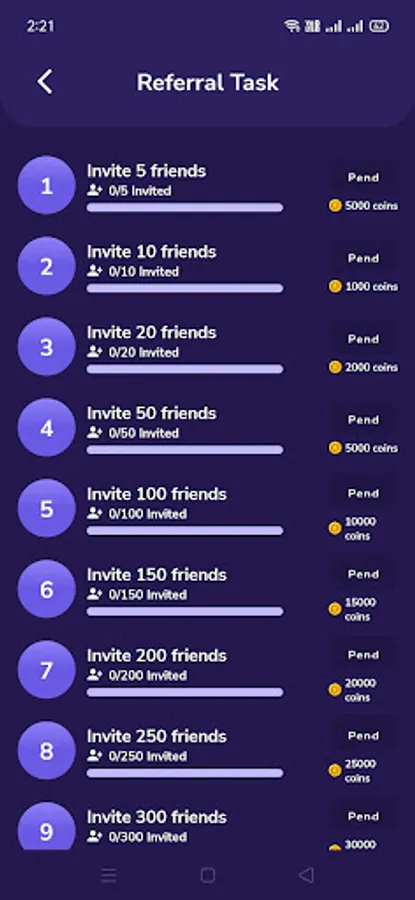Click the invited-person icon beside 0/100 Invited

[95, 513]
